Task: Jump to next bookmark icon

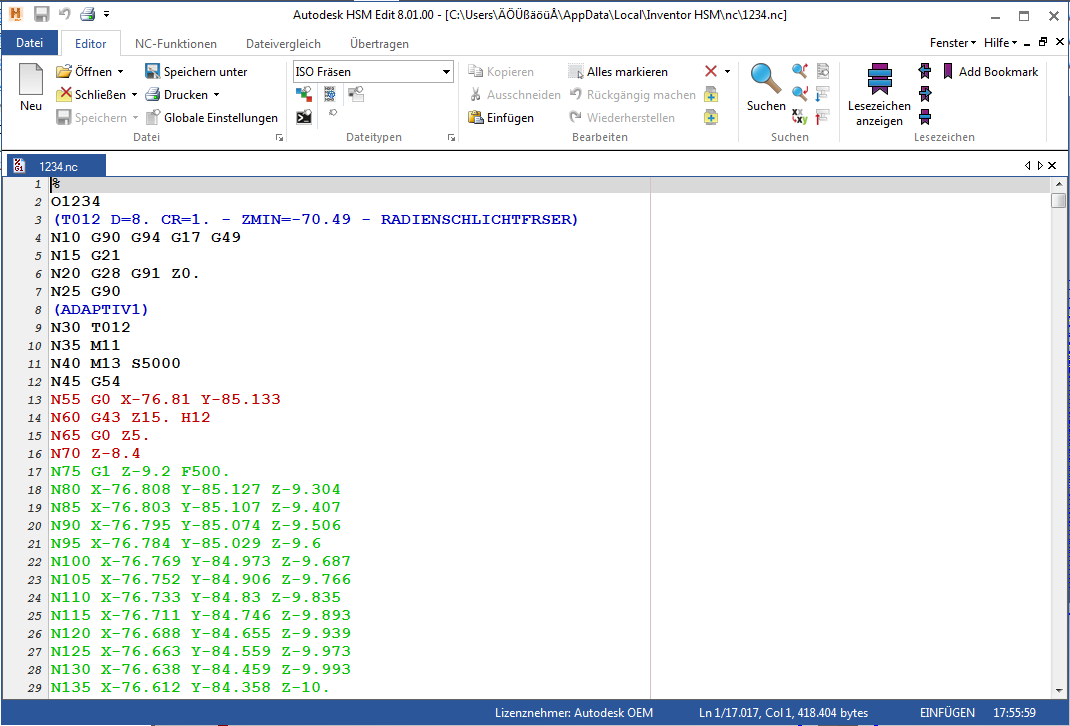Action: (925, 93)
